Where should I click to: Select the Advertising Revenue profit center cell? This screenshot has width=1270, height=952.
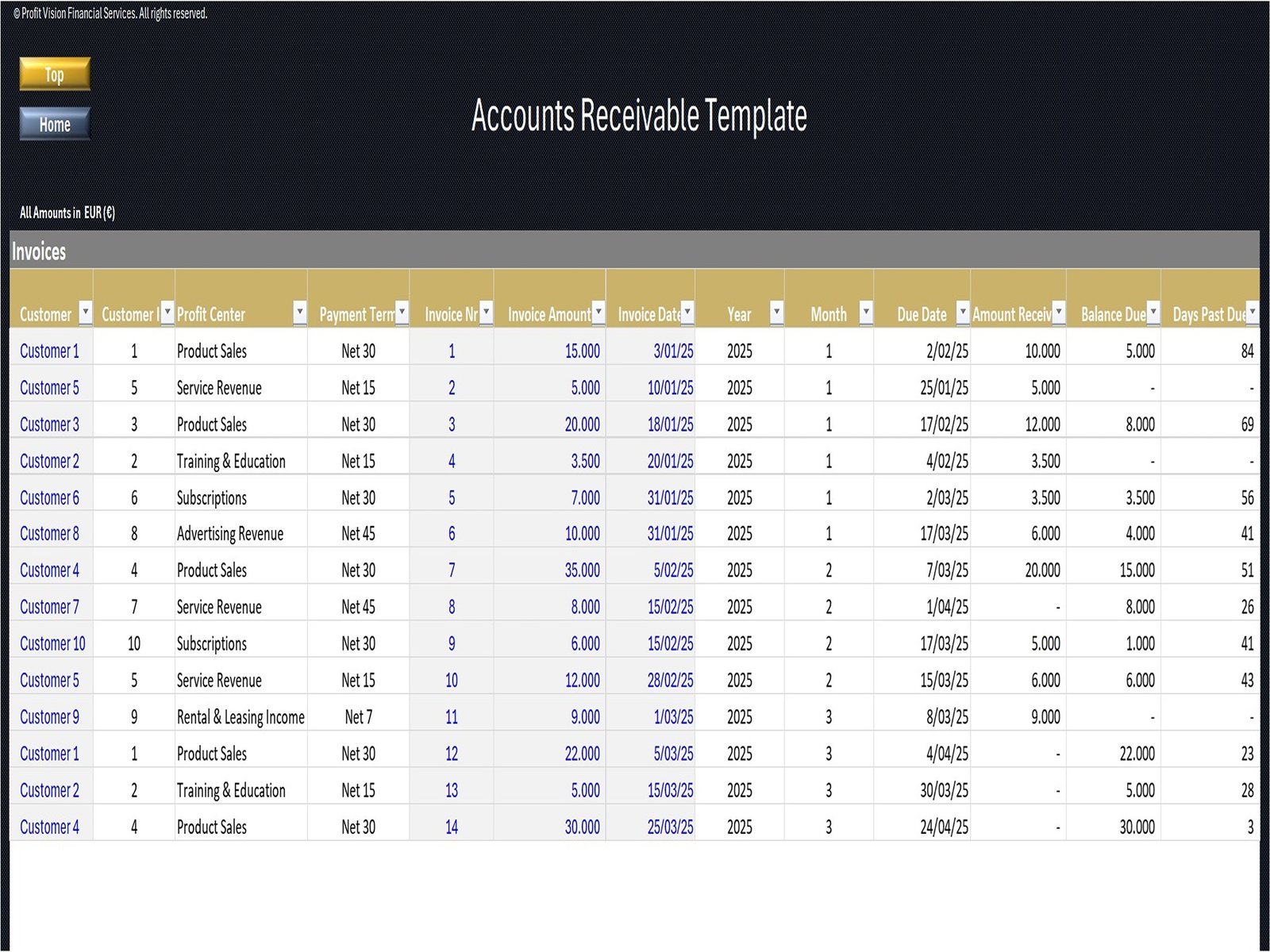click(230, 534)
